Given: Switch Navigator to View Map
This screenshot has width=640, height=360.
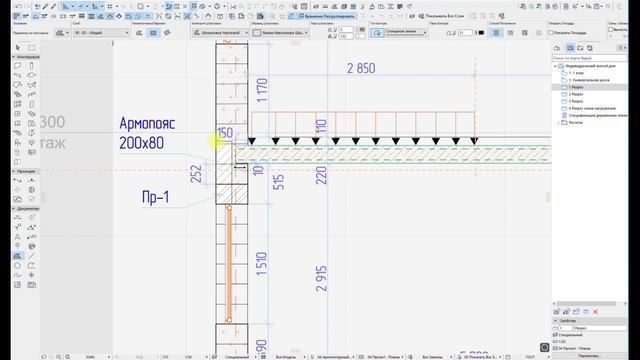Looking at the screenshot, I should [570, 48].
